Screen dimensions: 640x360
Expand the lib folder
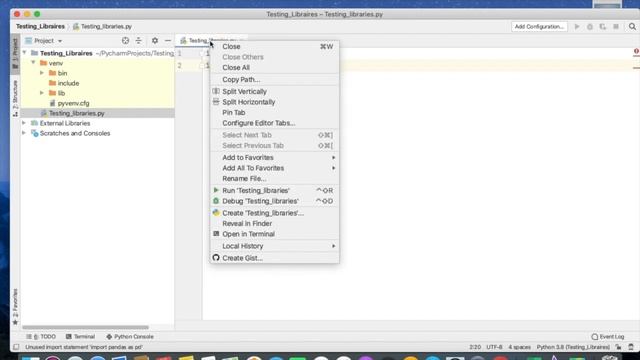(x=42, y=93)
